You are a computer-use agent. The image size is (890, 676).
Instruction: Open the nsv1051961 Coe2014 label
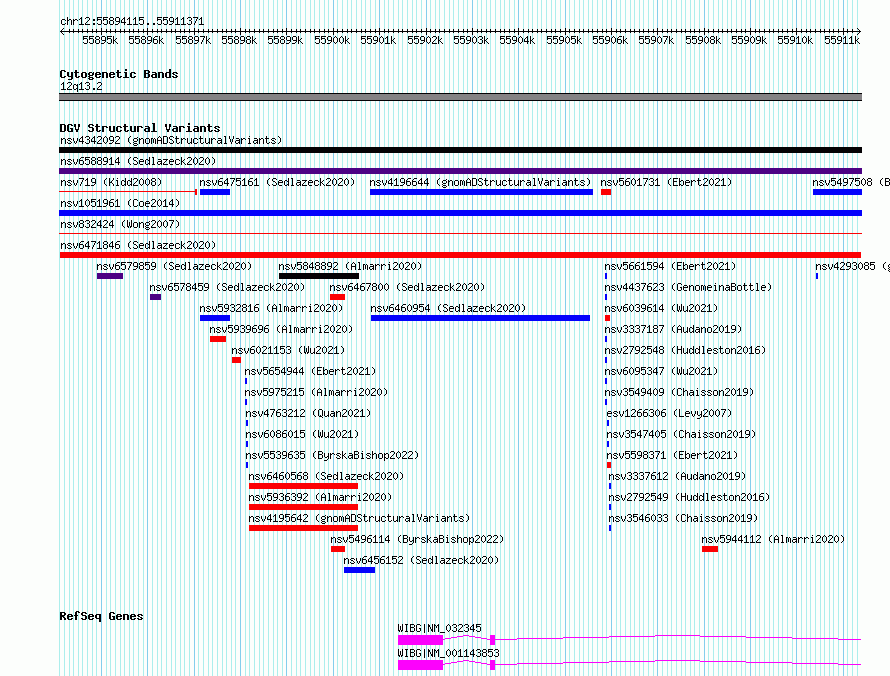pyautogui.click(x=120, y=203)
